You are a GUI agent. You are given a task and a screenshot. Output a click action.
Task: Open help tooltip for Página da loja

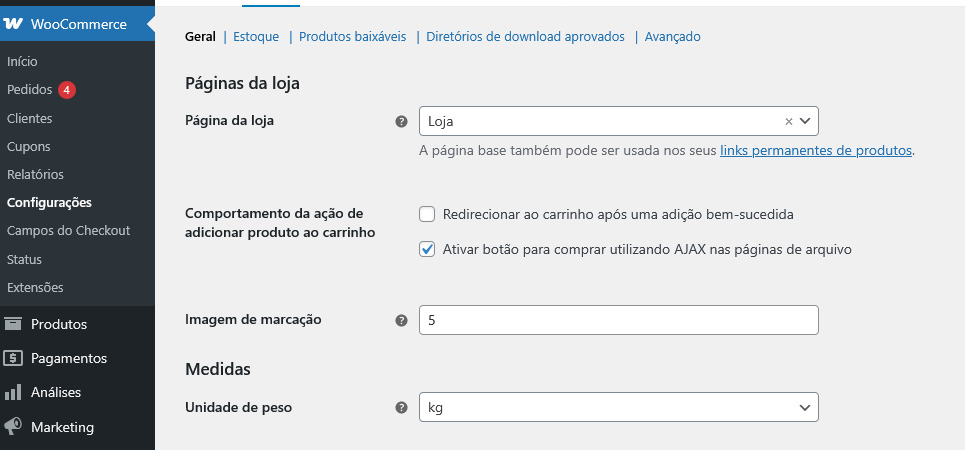[401, 121]
